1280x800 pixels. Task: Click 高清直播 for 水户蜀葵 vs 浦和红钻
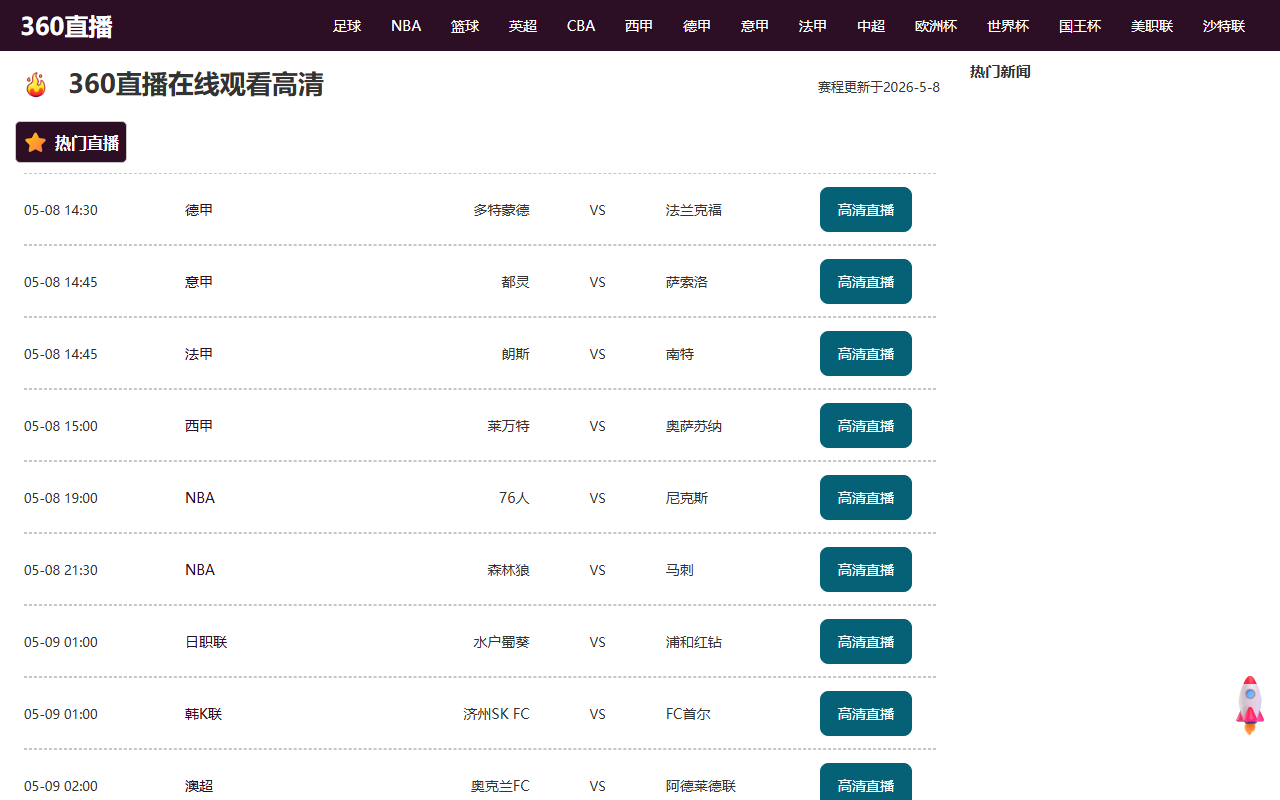click(x=866, y=642)
